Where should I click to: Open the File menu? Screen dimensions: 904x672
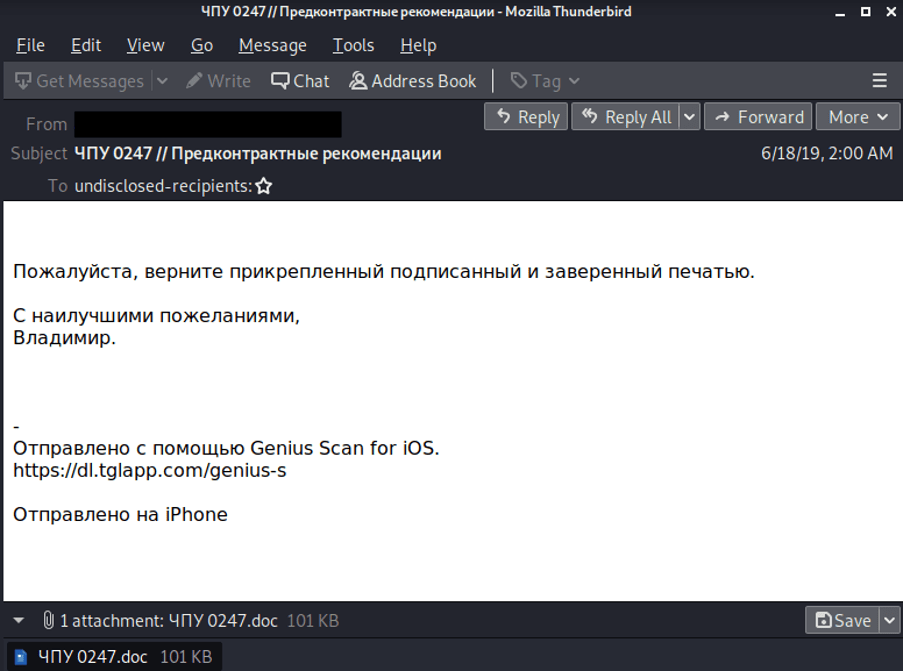tap(30, 45)
